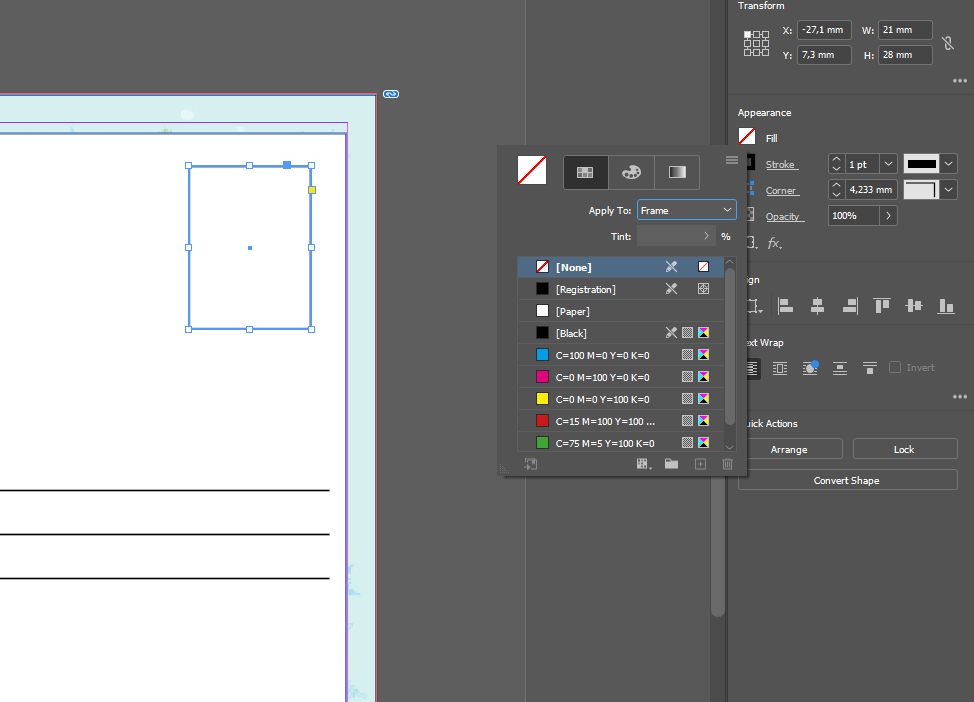Create a new color group folder
Image resolution: width=974 pixels, height=702 pixels.
(x=671, y=463)
